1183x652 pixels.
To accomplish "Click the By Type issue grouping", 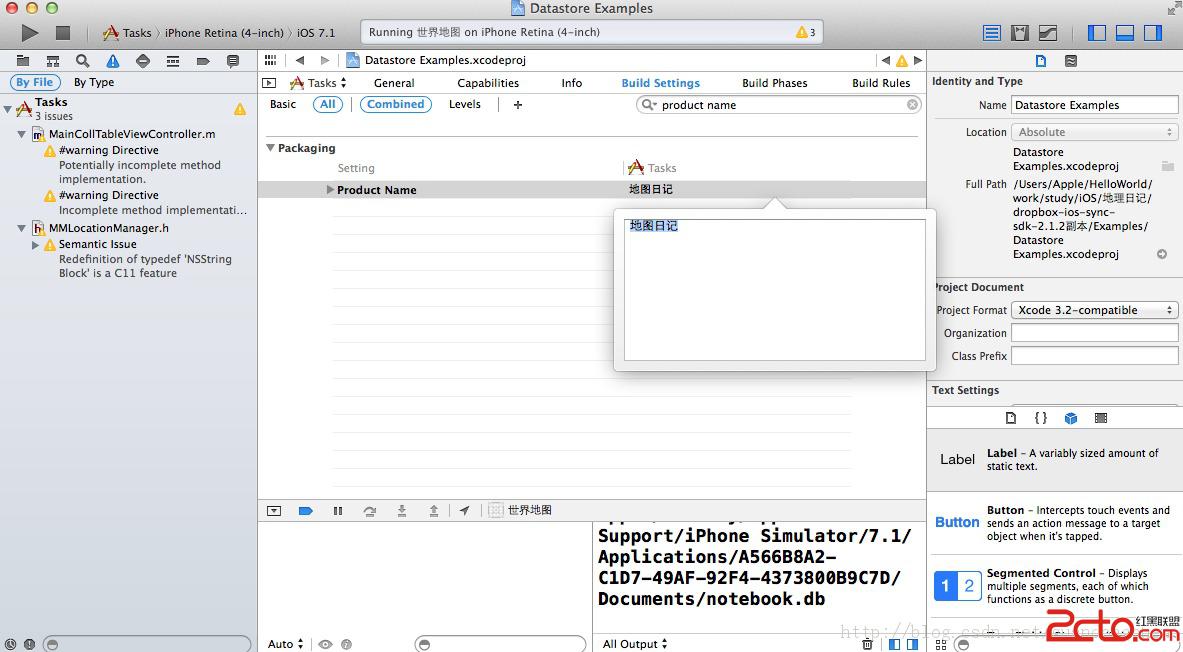I will [x=94, y=83].
